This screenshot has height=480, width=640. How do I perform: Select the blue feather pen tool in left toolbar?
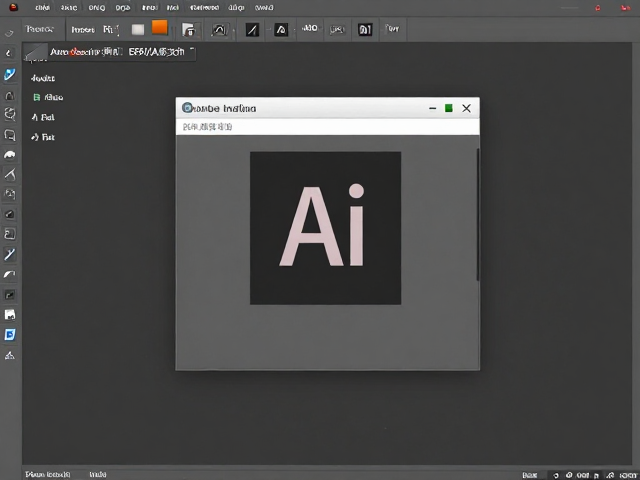click(10, 74)
